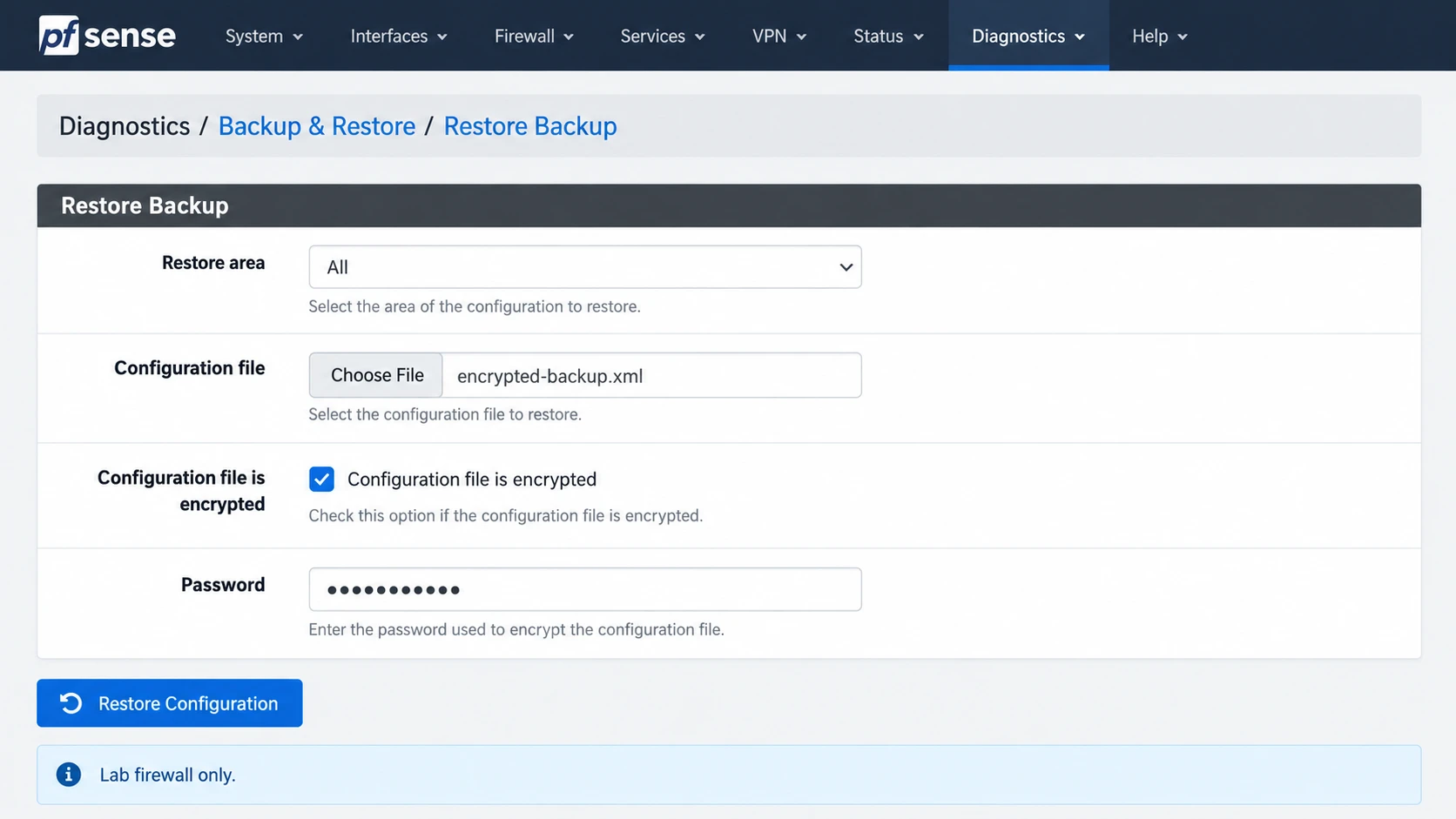Click the info icon beside Lab firewall only
The width and height of the screenshot is (1456, 819).
tap(69, 775)
